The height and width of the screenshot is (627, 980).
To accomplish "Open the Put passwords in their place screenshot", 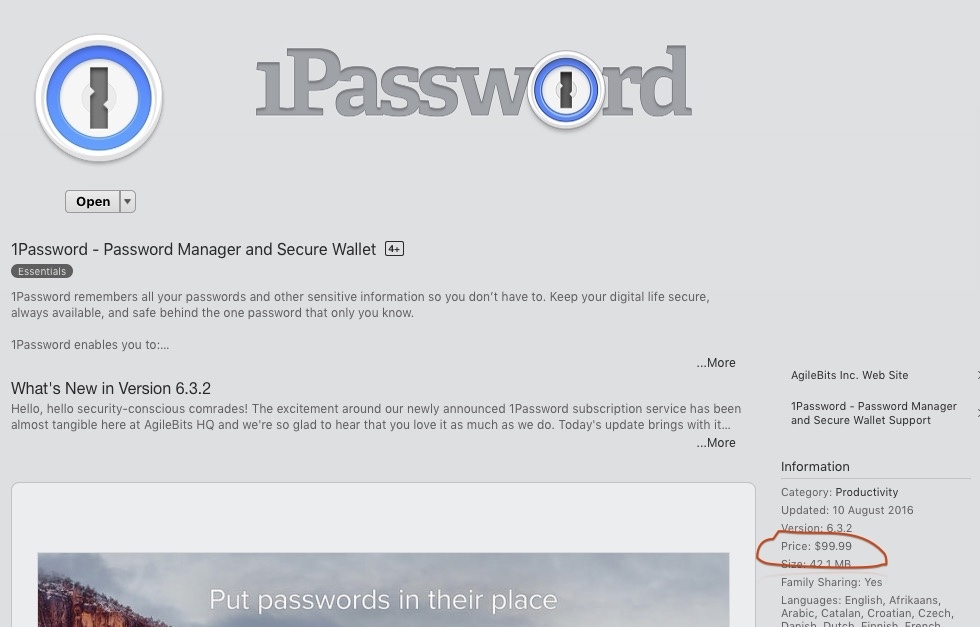I will (x=383, y=589).
